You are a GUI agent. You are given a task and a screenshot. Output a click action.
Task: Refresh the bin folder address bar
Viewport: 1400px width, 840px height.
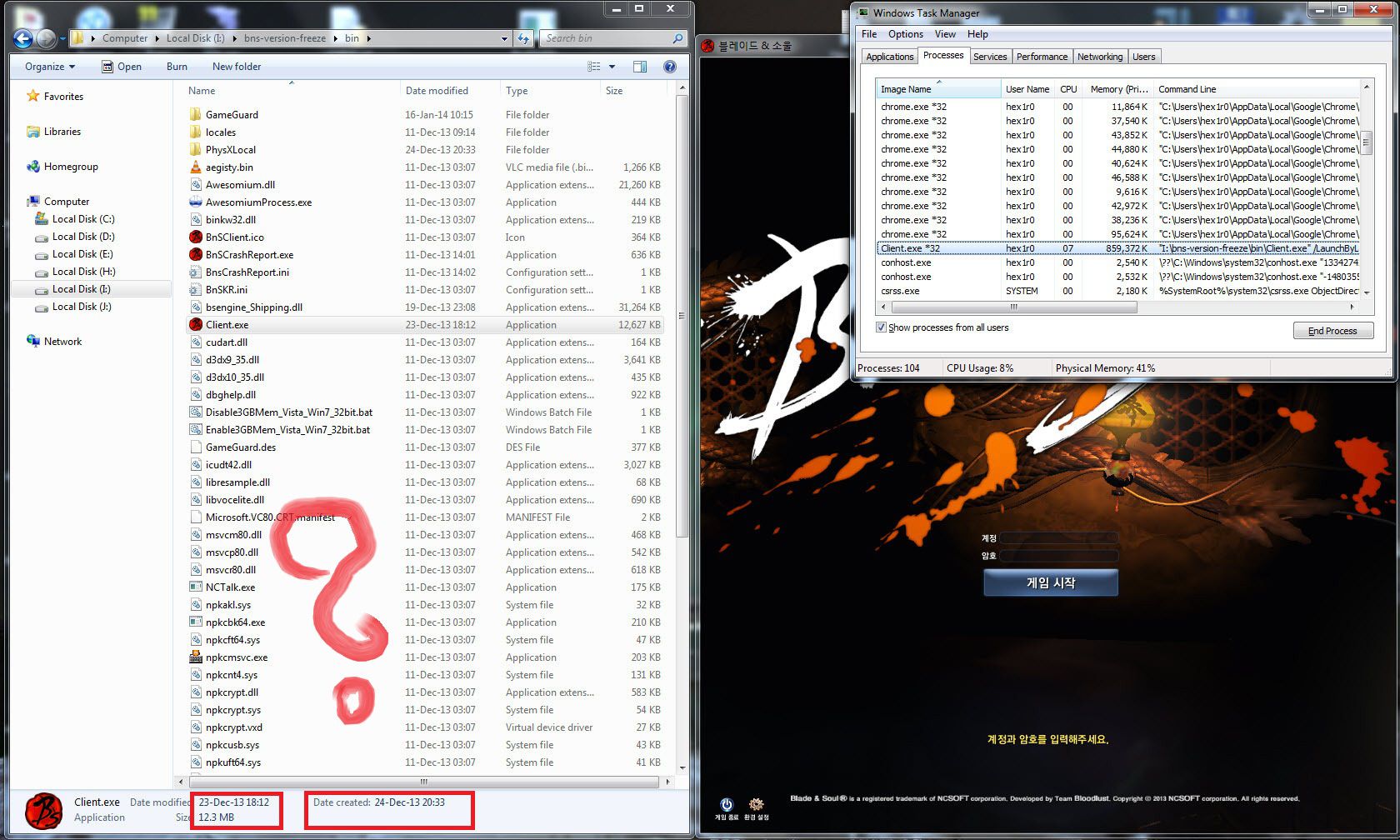click(x=523, y=38)
